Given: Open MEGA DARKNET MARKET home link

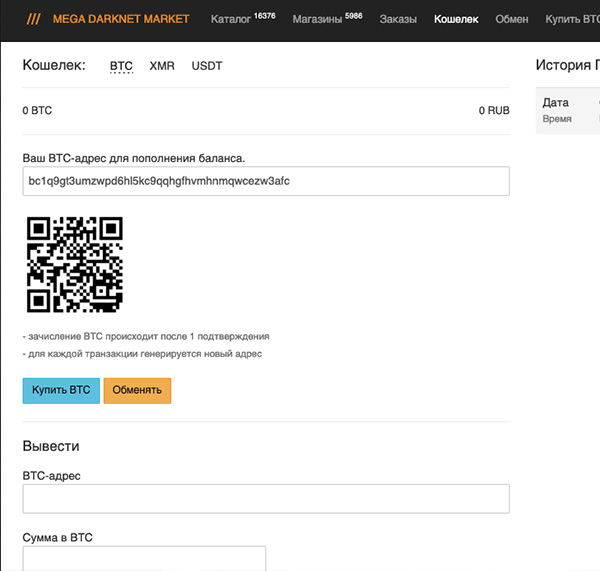Looking at the screenshot, I should 121,19.
